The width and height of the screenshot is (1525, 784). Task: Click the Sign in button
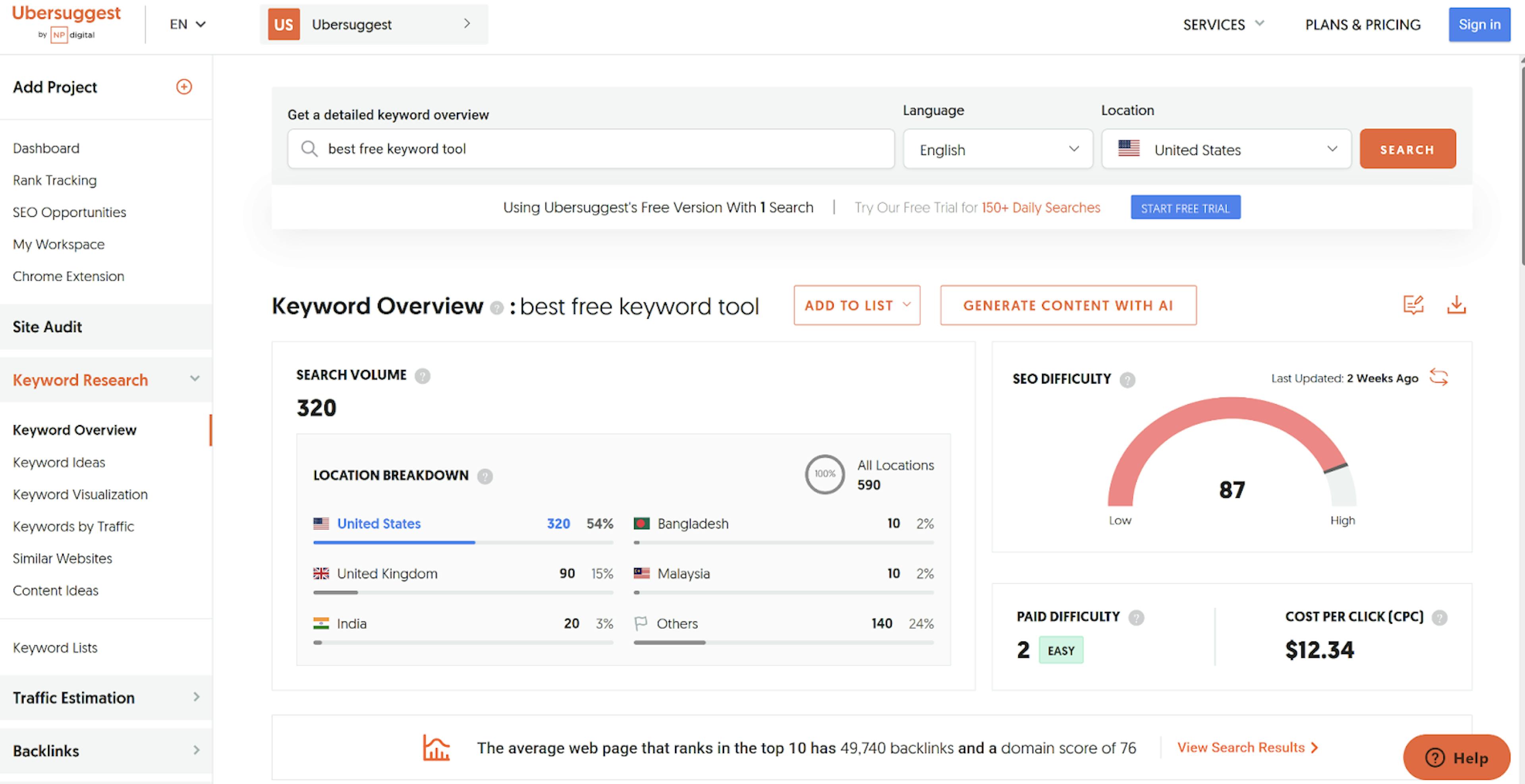click(x=1479, y=24)
